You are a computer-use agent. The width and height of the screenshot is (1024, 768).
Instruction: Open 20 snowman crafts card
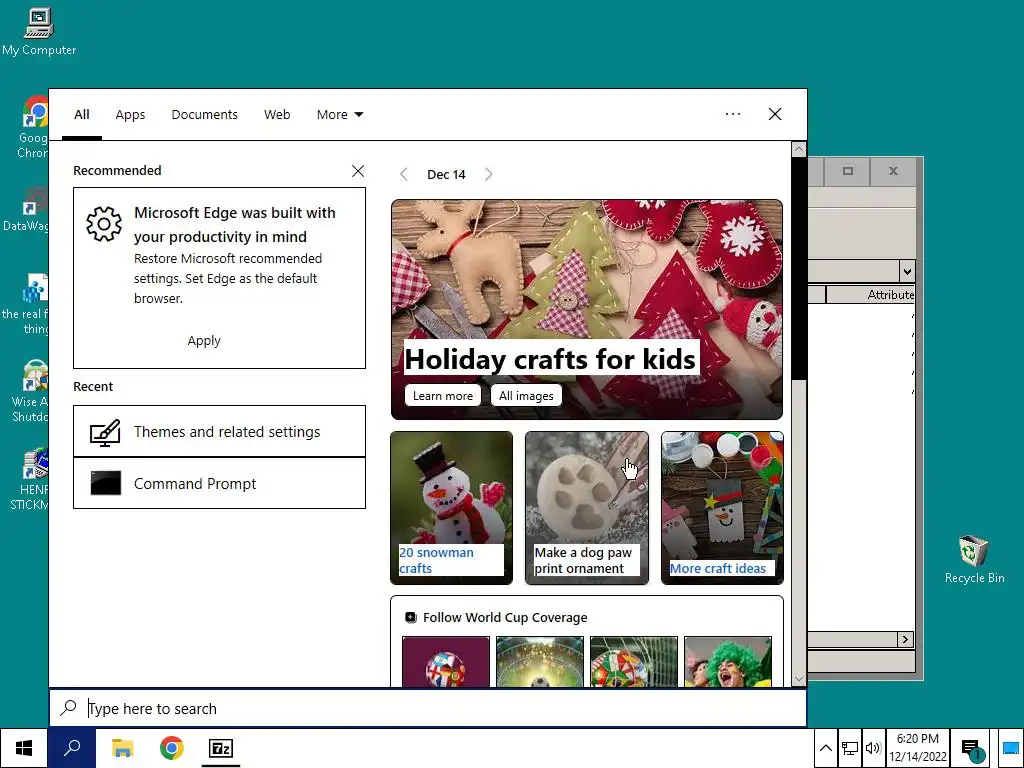click(451, 507)
